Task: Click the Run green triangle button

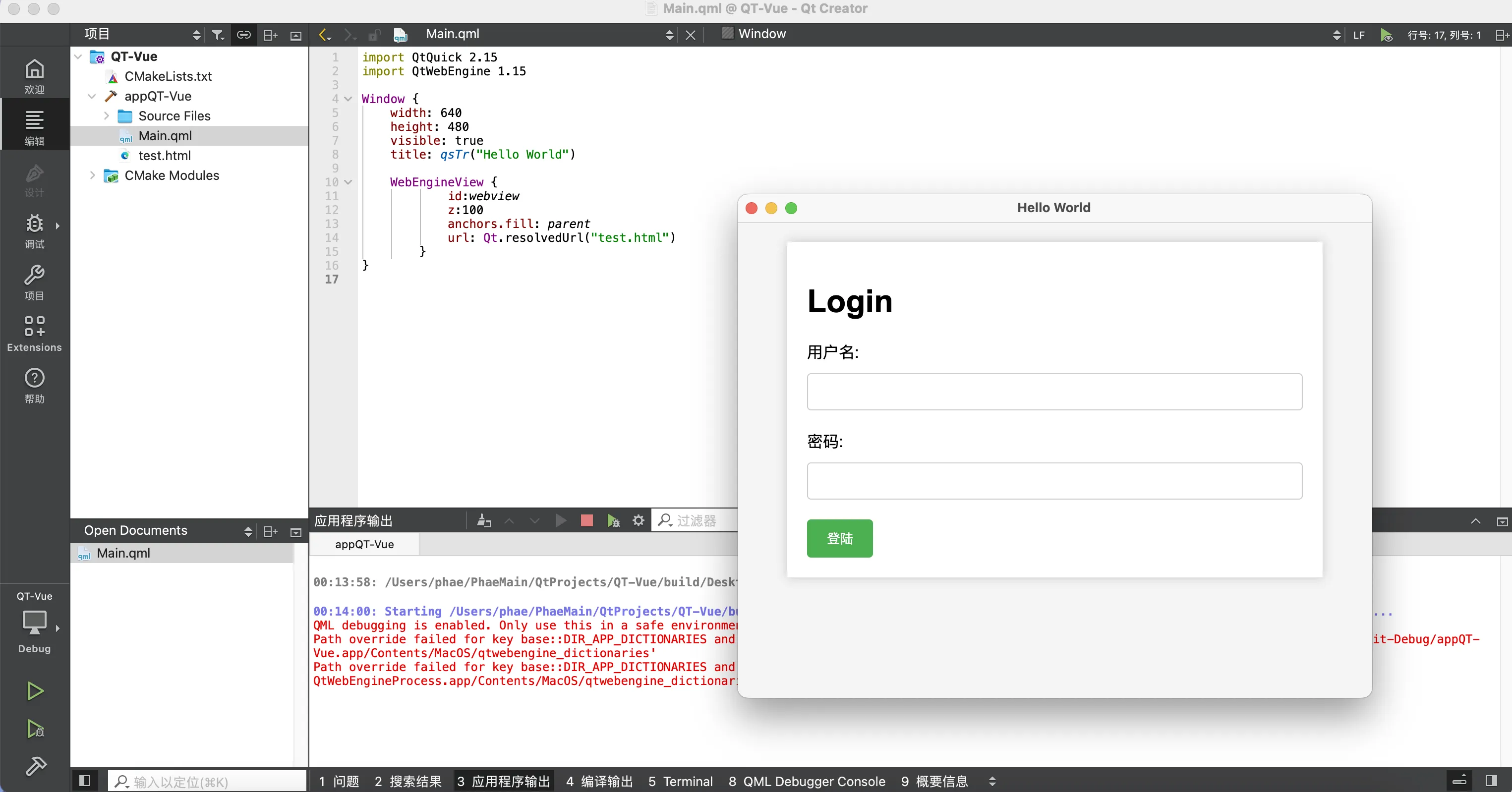Action: pyautogui.click(x=35, y=691)
